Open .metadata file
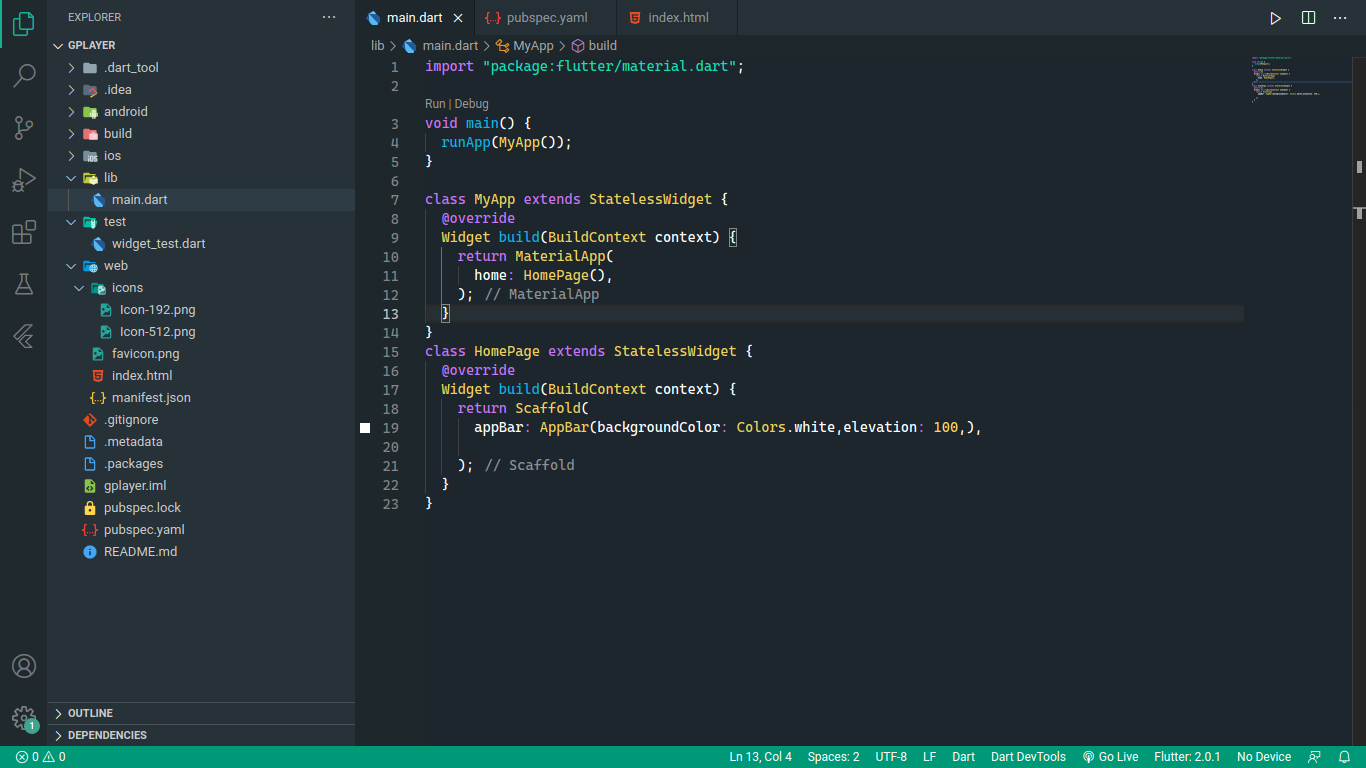Screen dimensions: 1366x768 (201, 442)
